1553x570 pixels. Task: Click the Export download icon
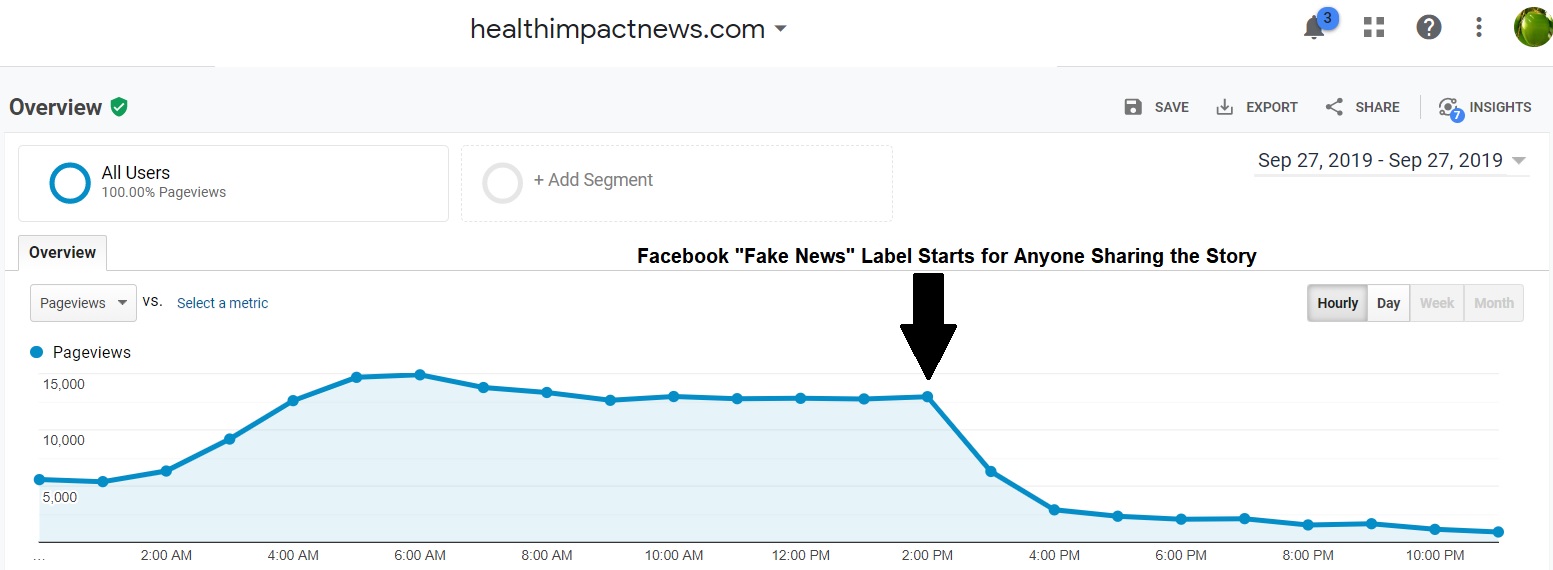click(x=1225, y=107)
